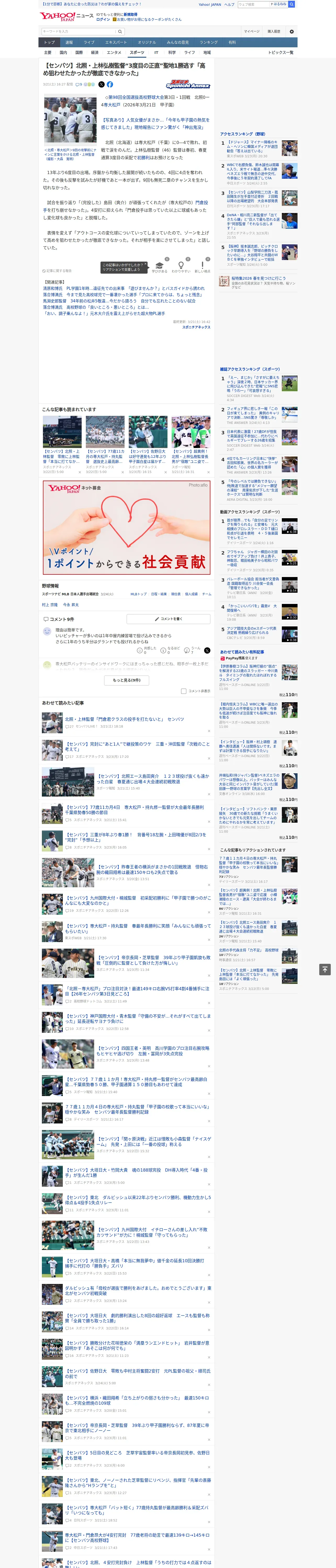This screenshot has height=1568, width=336.
Task: Click the comment count icon under headline
Action: pyautogui.click(x=79, y=85)
